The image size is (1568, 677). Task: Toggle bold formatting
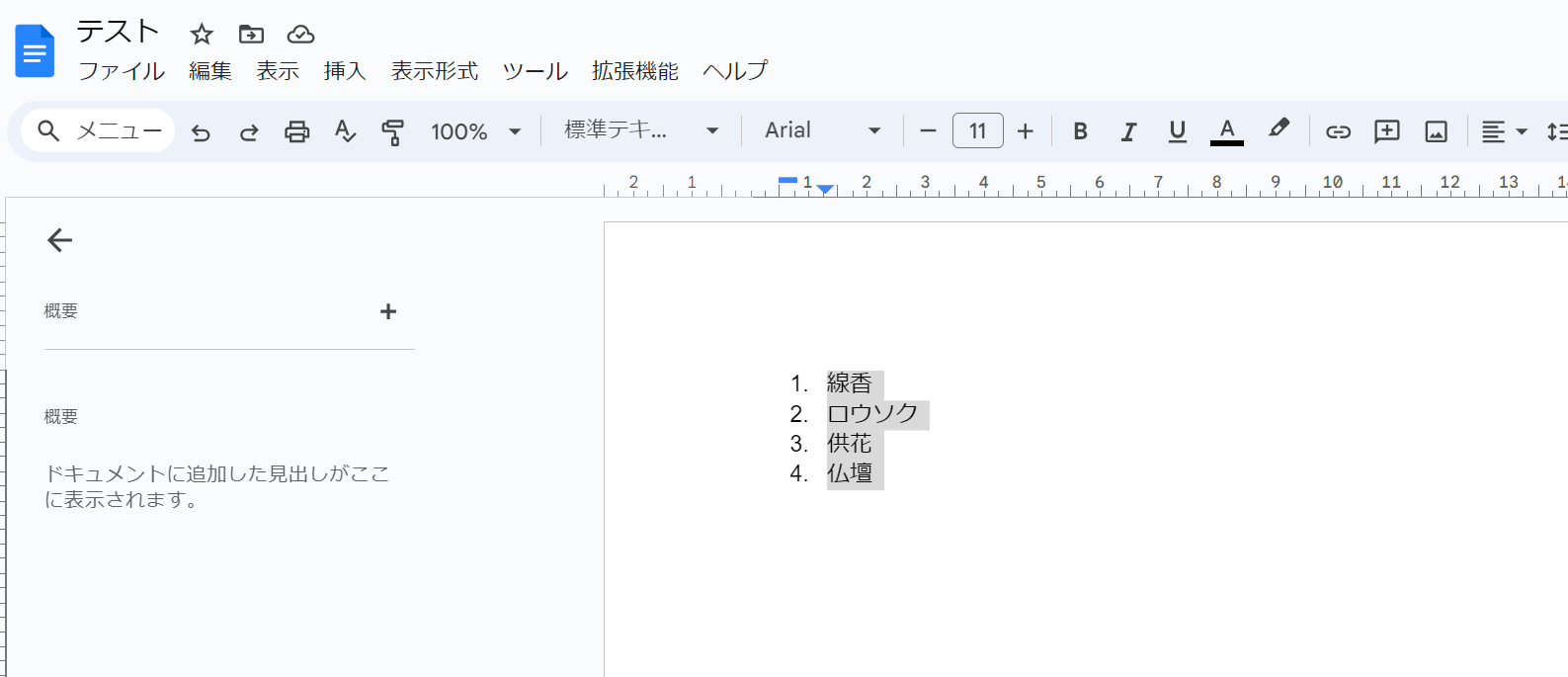[x=1080, y=131]
